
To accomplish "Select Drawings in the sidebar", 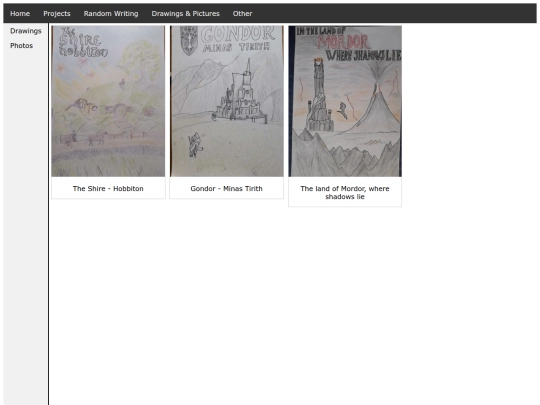I will pos(26,31).
